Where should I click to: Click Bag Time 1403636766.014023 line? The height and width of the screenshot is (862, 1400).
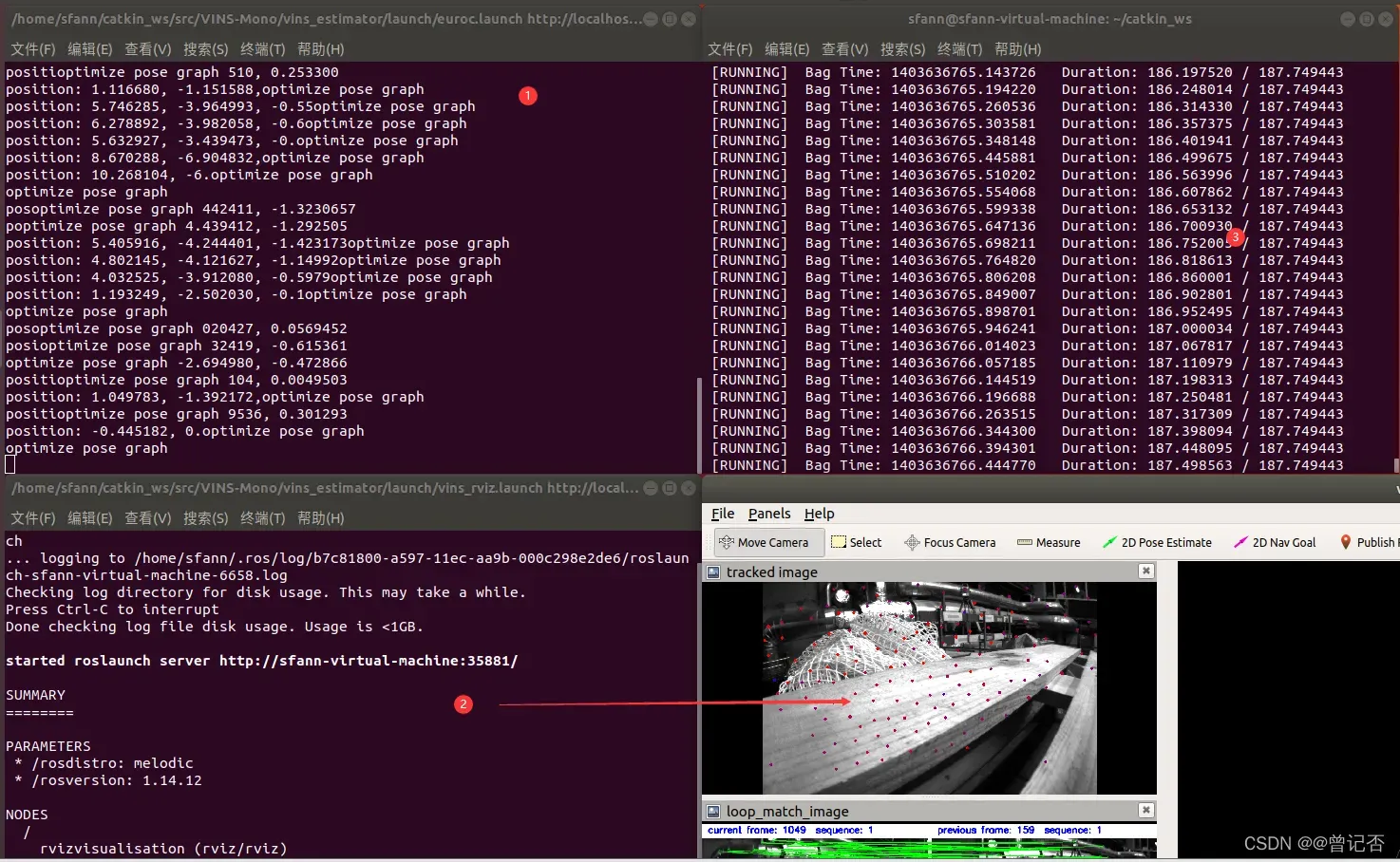click(x=1028, y=346)
